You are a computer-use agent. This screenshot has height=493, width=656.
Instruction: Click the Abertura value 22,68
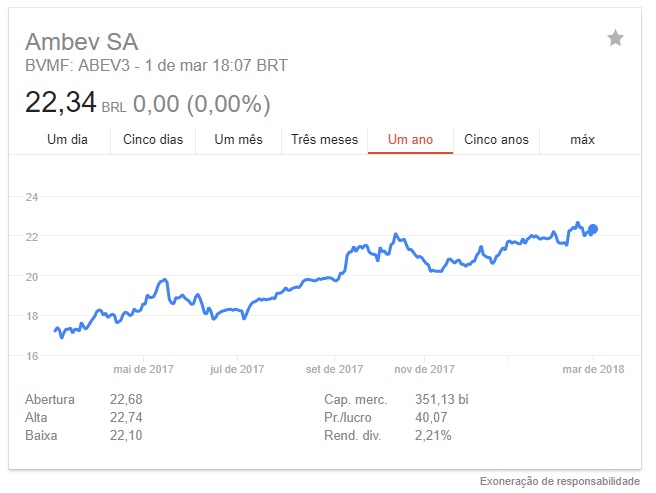click(126, 399)
